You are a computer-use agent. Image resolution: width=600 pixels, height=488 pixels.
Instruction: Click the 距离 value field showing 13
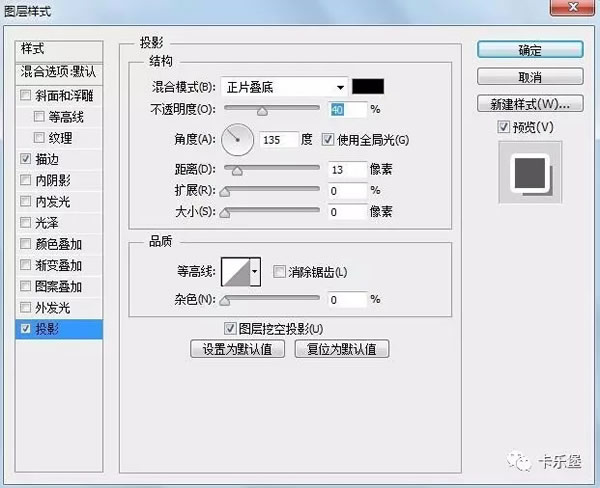pyautogui.click(x=347, y=170)
